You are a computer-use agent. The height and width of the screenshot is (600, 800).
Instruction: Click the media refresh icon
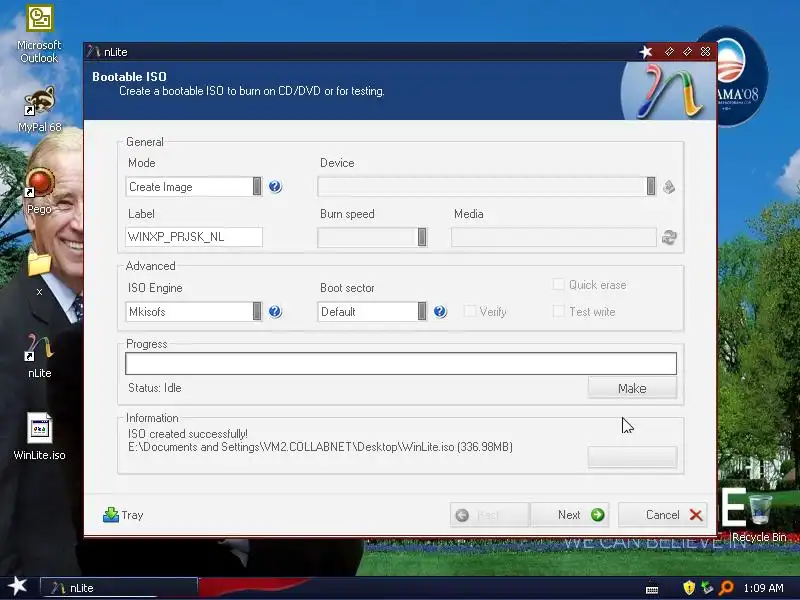tap(669, 237)
